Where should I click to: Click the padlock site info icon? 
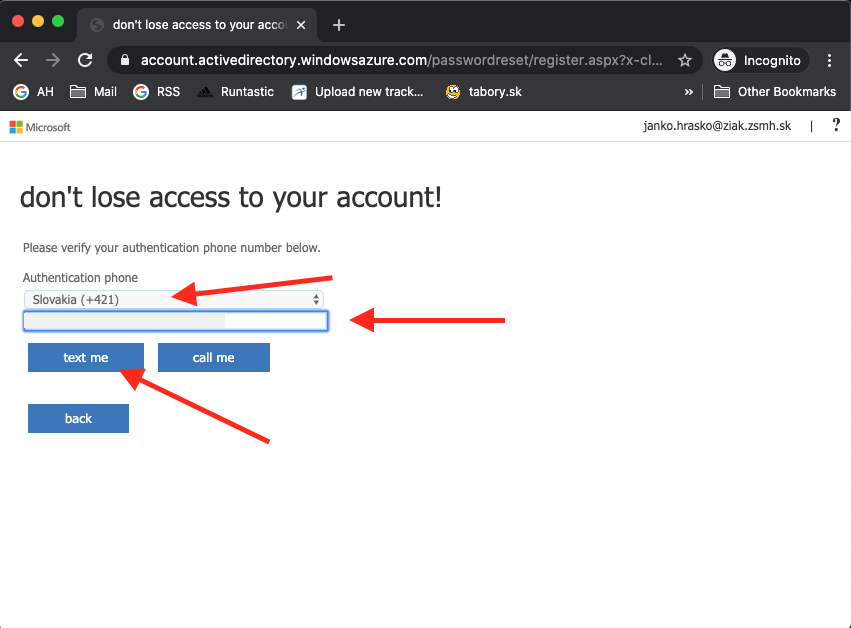click(125, 60)
